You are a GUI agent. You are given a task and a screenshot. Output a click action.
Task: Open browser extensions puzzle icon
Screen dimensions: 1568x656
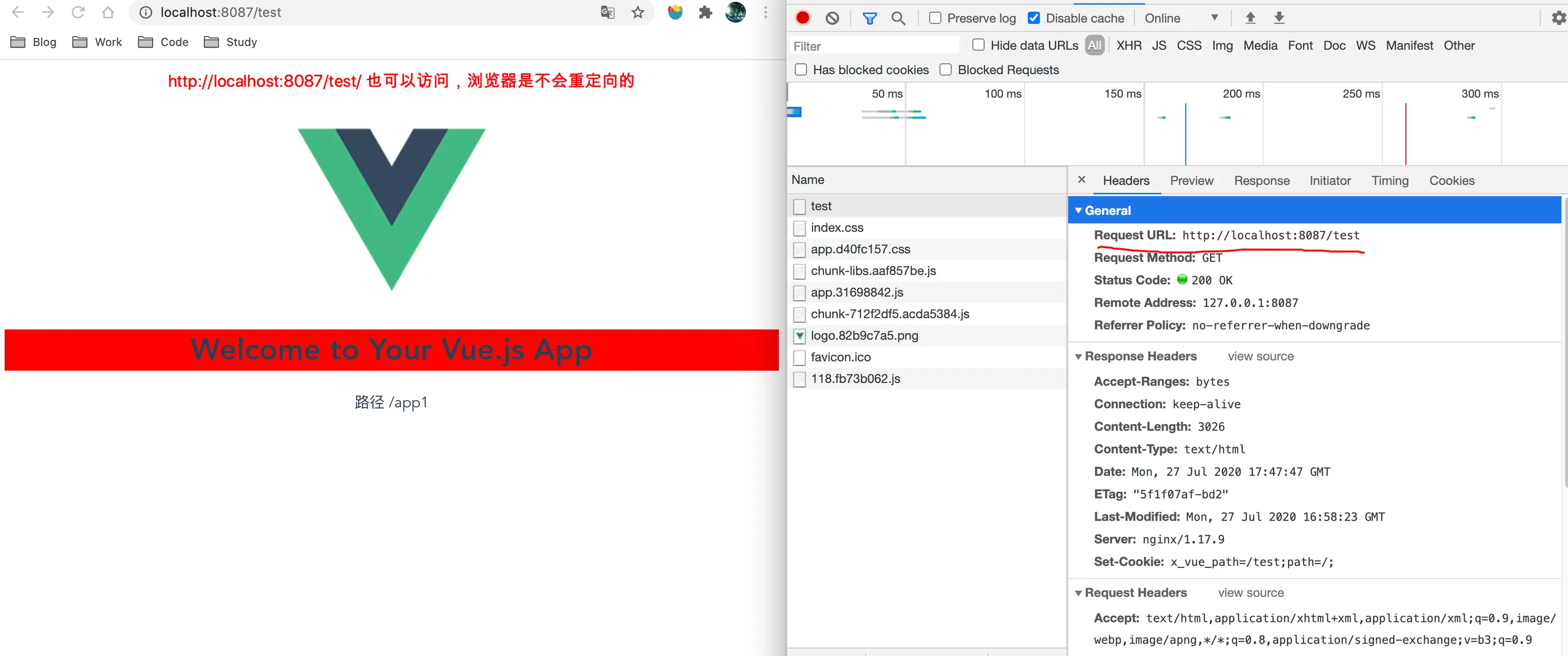tap(705, 12)
